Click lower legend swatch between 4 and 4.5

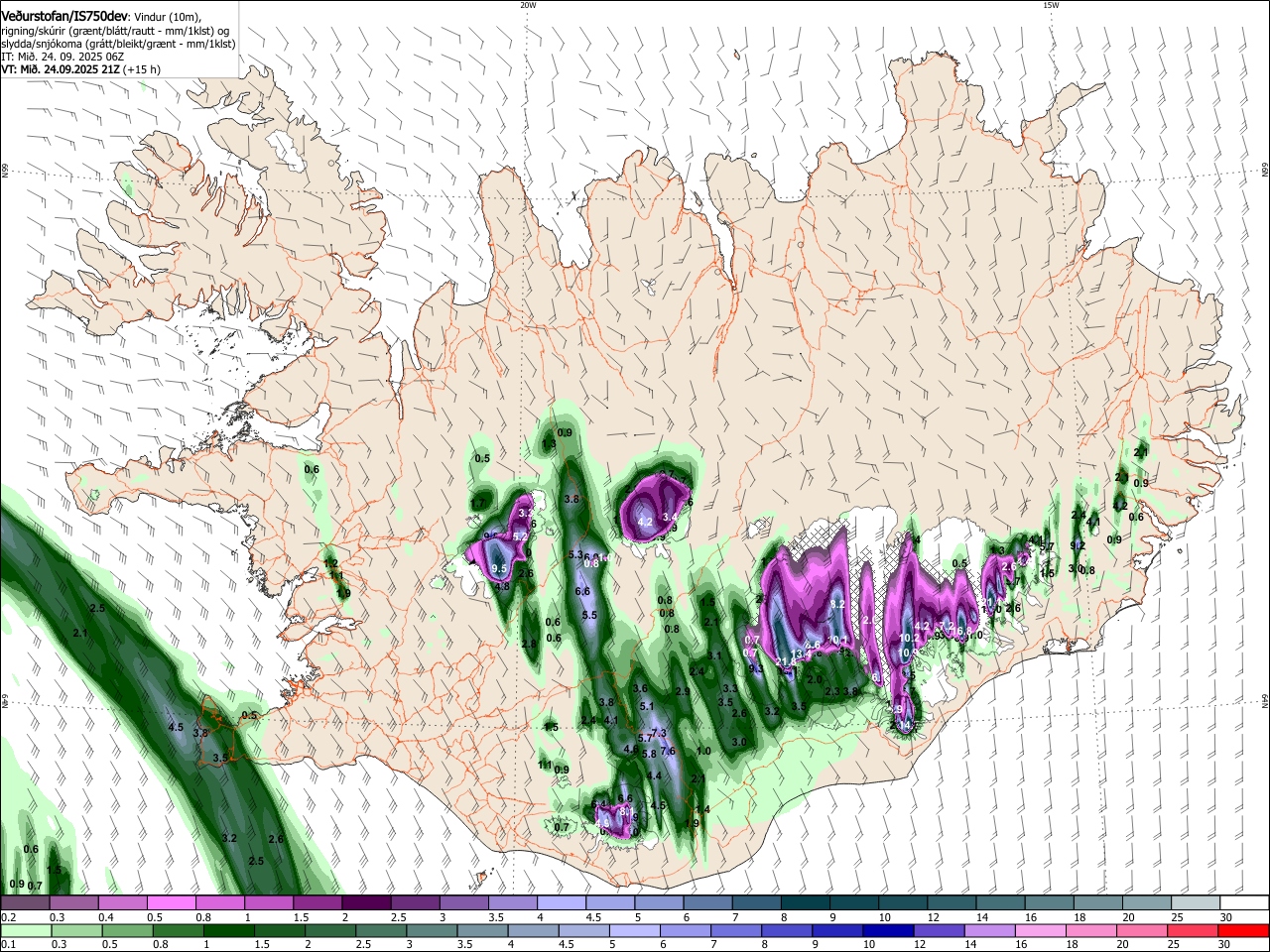pos(532,930)
